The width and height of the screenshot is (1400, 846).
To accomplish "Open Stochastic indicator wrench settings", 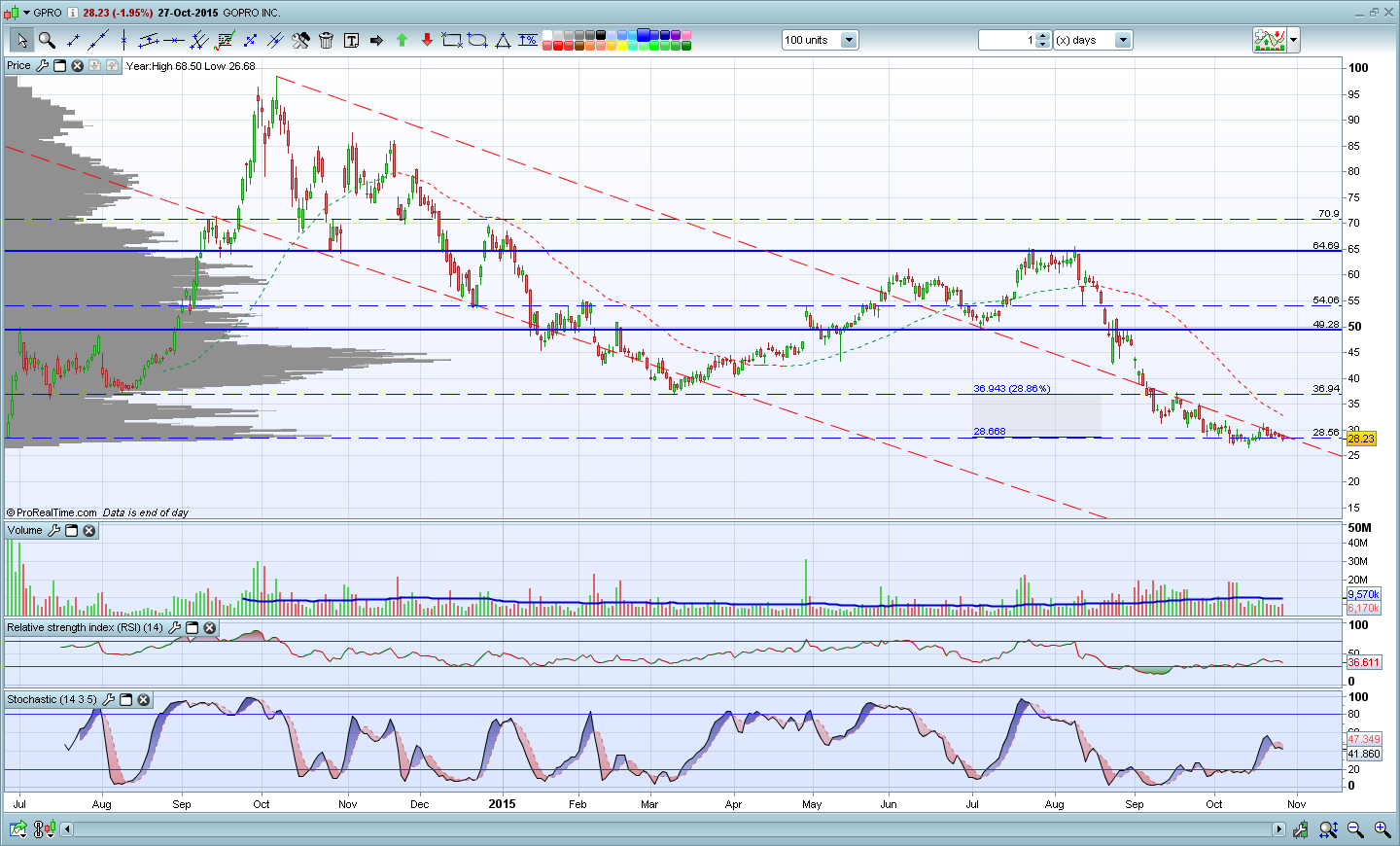I will point(109,699).
